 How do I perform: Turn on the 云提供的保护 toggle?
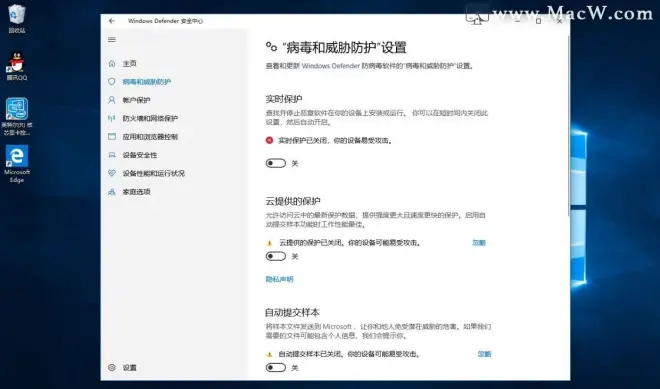(276, 256)
